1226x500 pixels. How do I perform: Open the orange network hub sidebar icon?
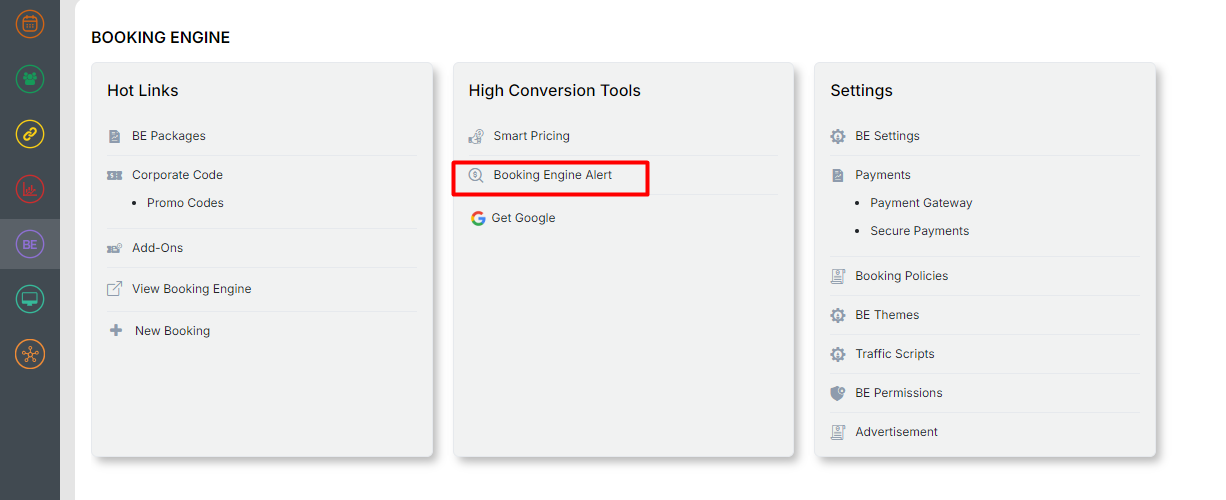click(x=30, y=354)
